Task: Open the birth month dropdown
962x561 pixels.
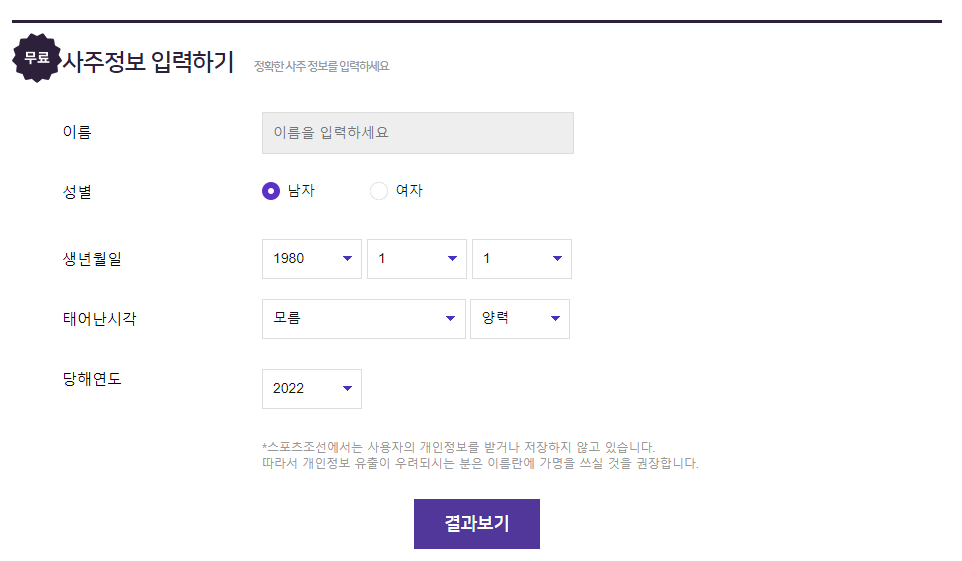Action: 417,259
